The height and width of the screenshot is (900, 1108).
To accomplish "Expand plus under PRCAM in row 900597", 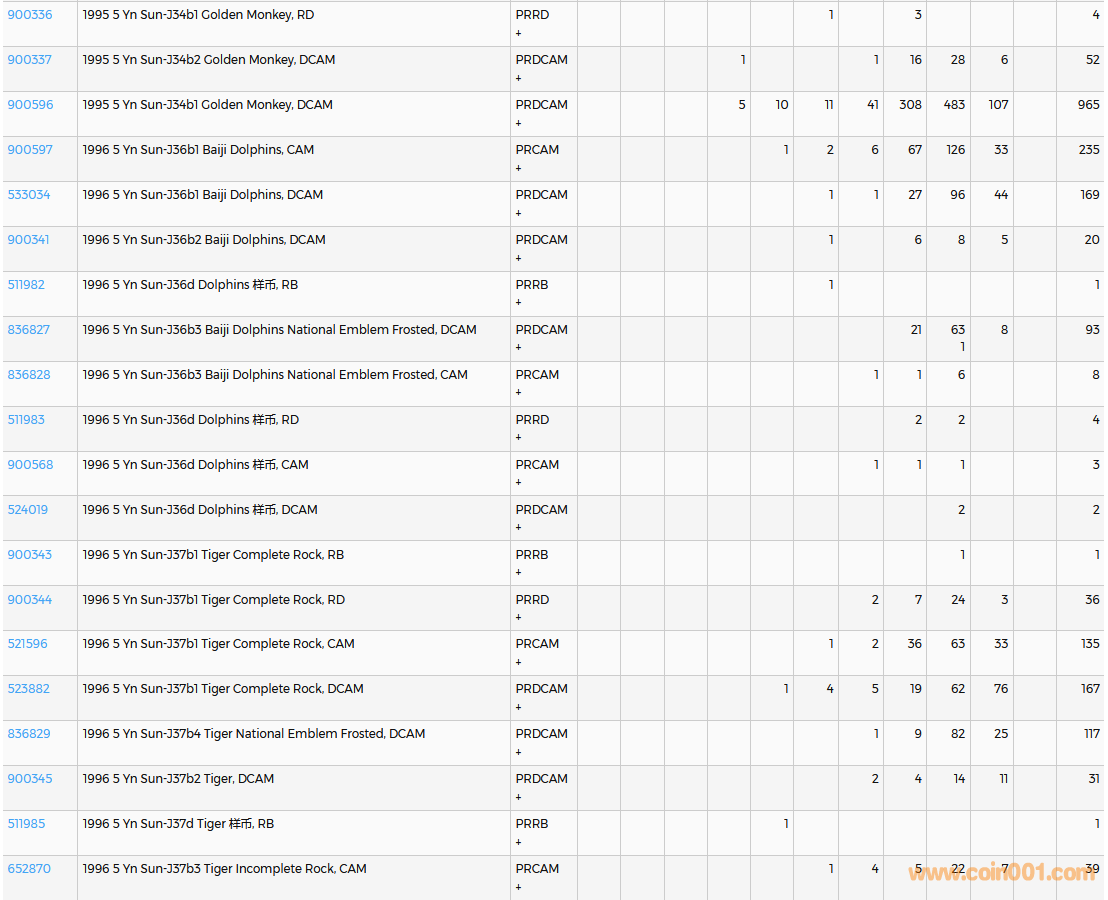I will click(x=518, y=168).
